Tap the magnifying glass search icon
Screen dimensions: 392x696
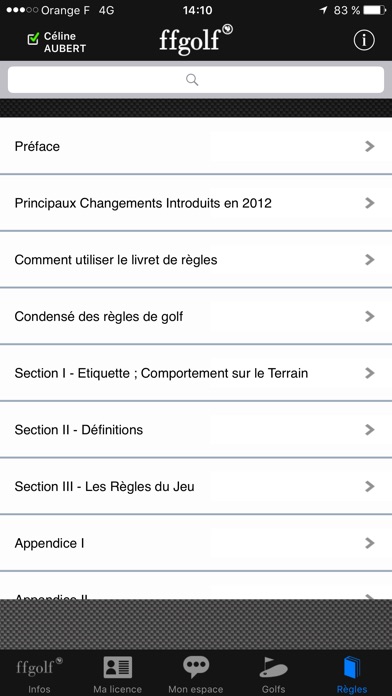192,80
